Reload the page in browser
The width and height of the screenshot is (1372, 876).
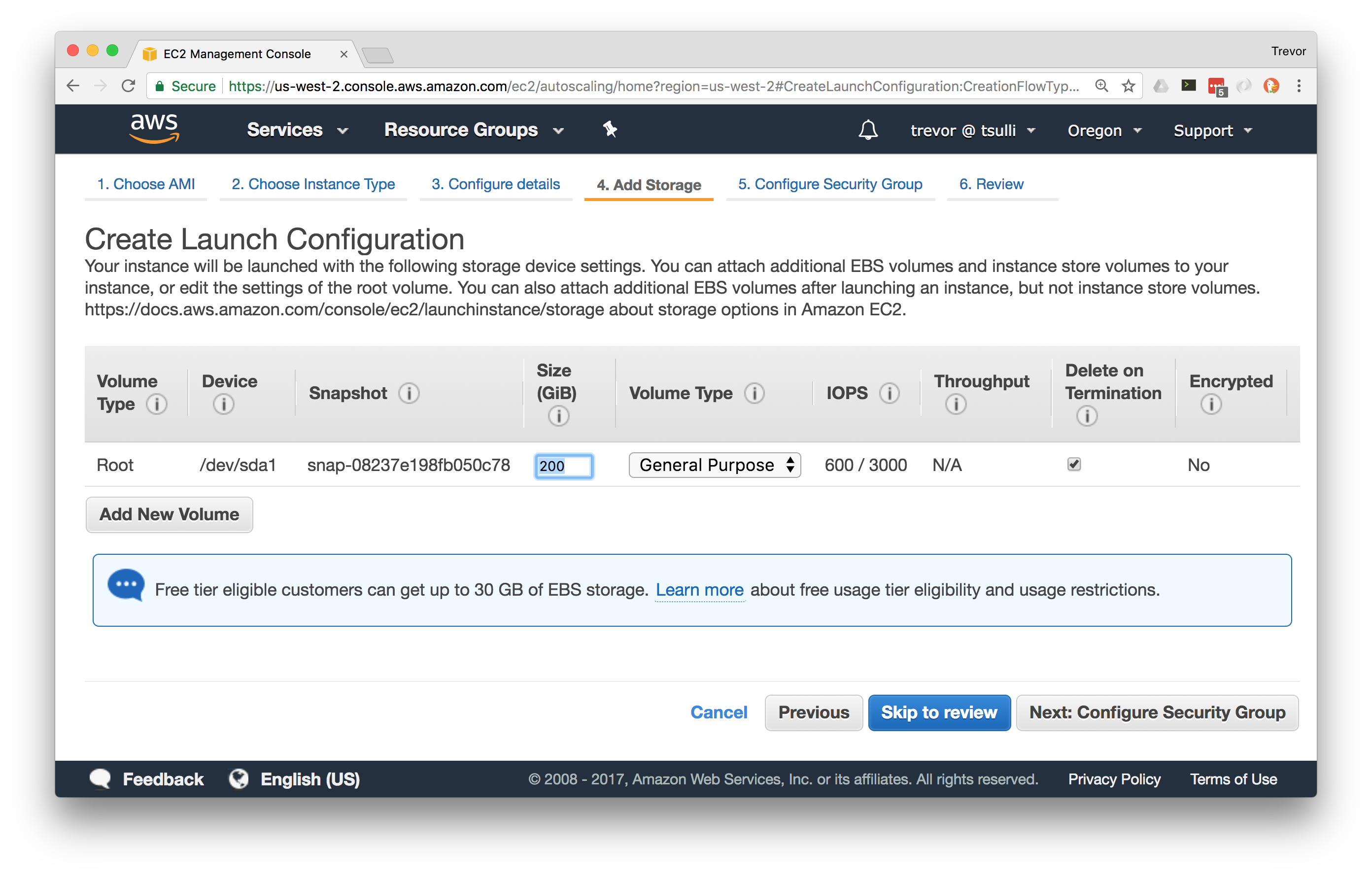[129, 86]
